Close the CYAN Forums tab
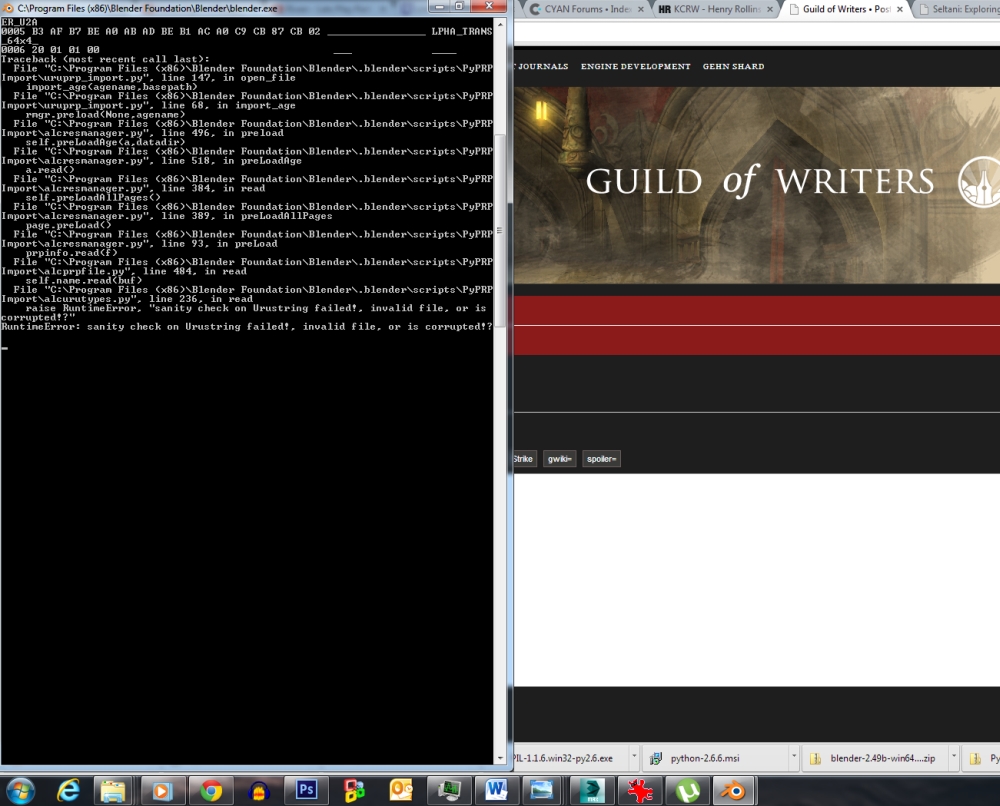This screenshot has height=806, width=1000. point(641,9)
